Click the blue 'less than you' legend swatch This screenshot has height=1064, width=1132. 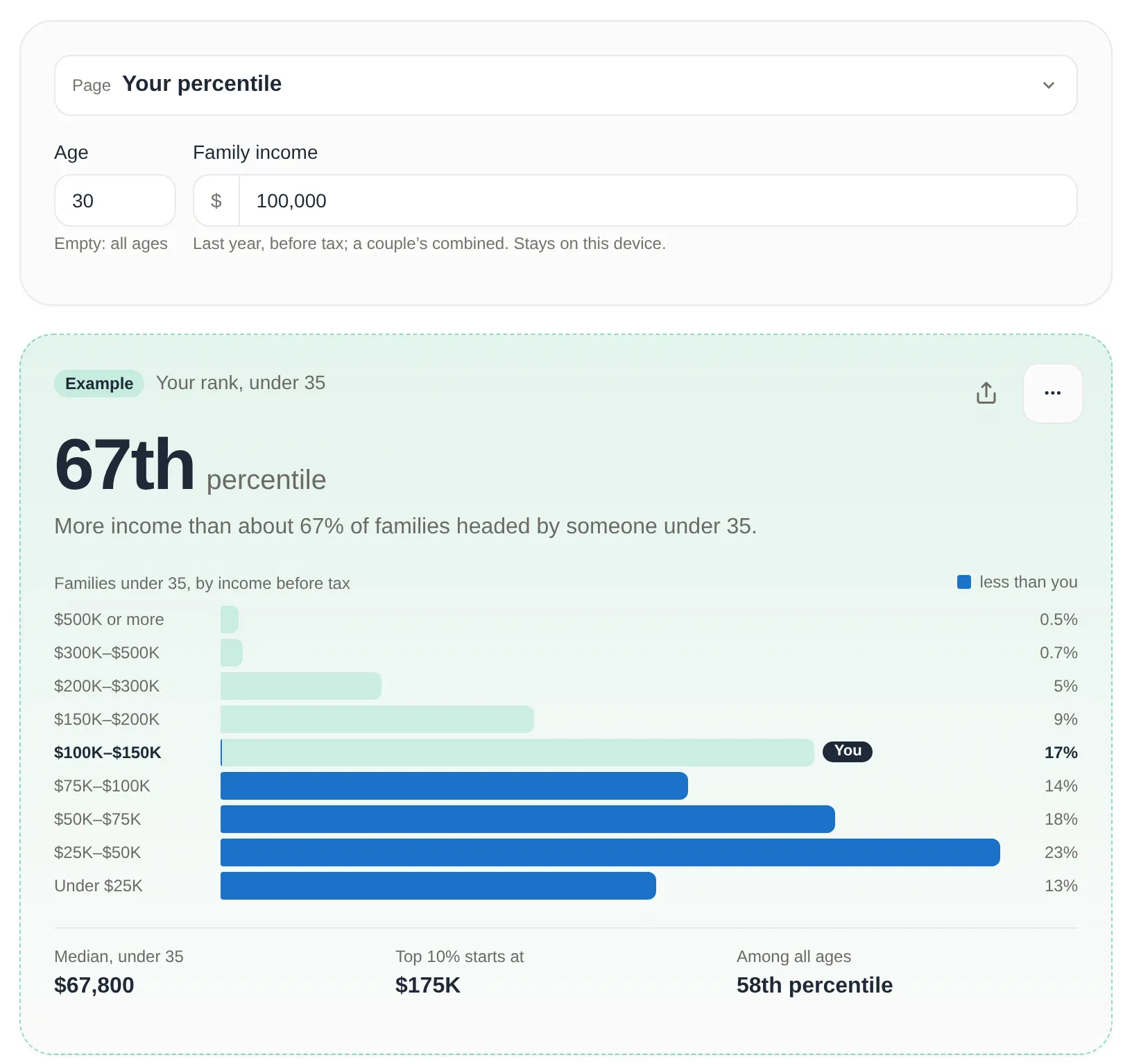tap(963, 582)
